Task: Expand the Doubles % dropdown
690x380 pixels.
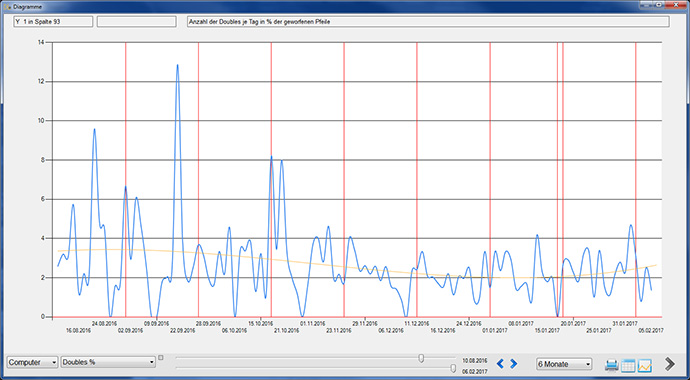Action: pos(108,362)
